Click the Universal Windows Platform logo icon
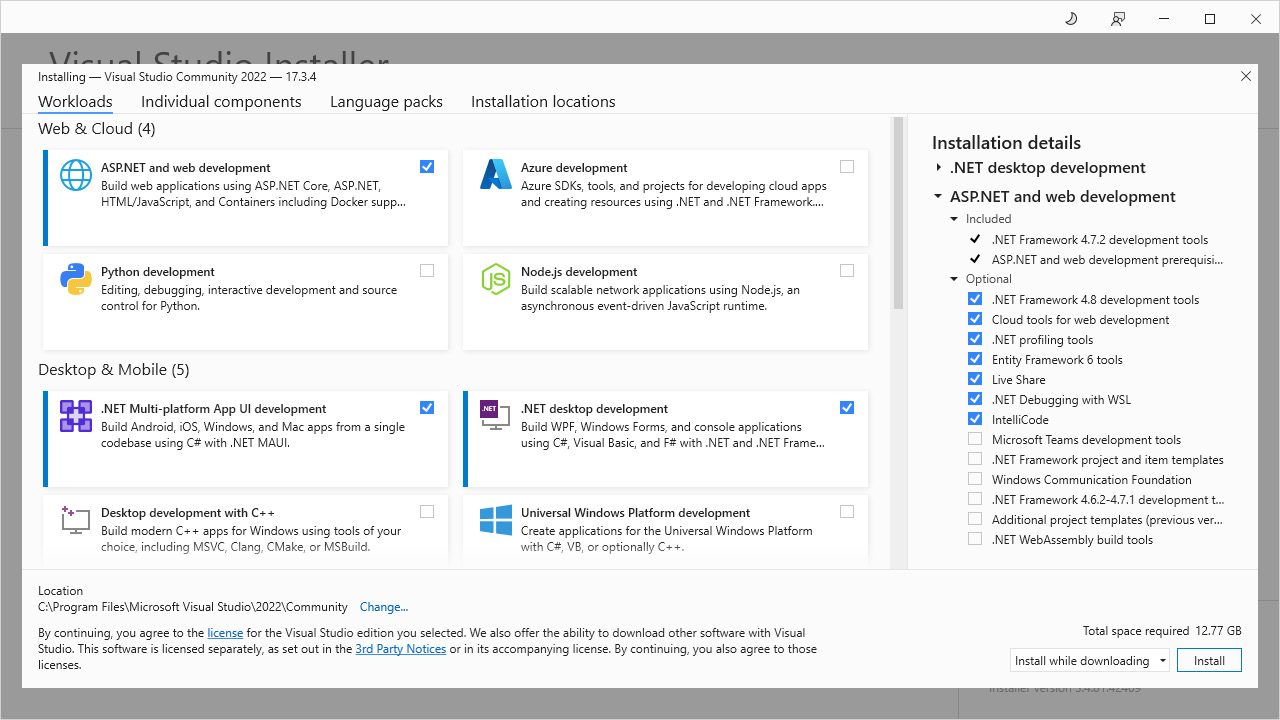 (496, 520)
